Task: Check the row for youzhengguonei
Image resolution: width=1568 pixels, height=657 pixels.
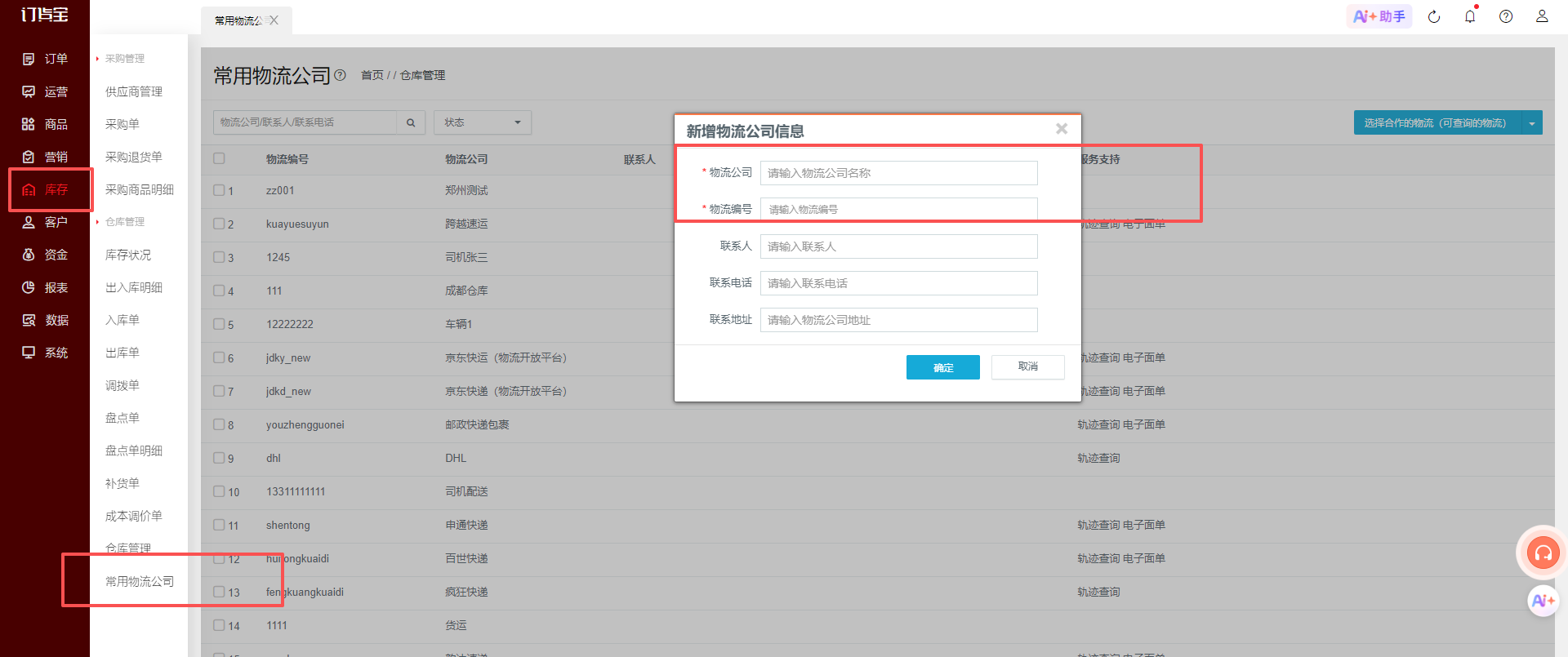Action: tap(219, 424)
